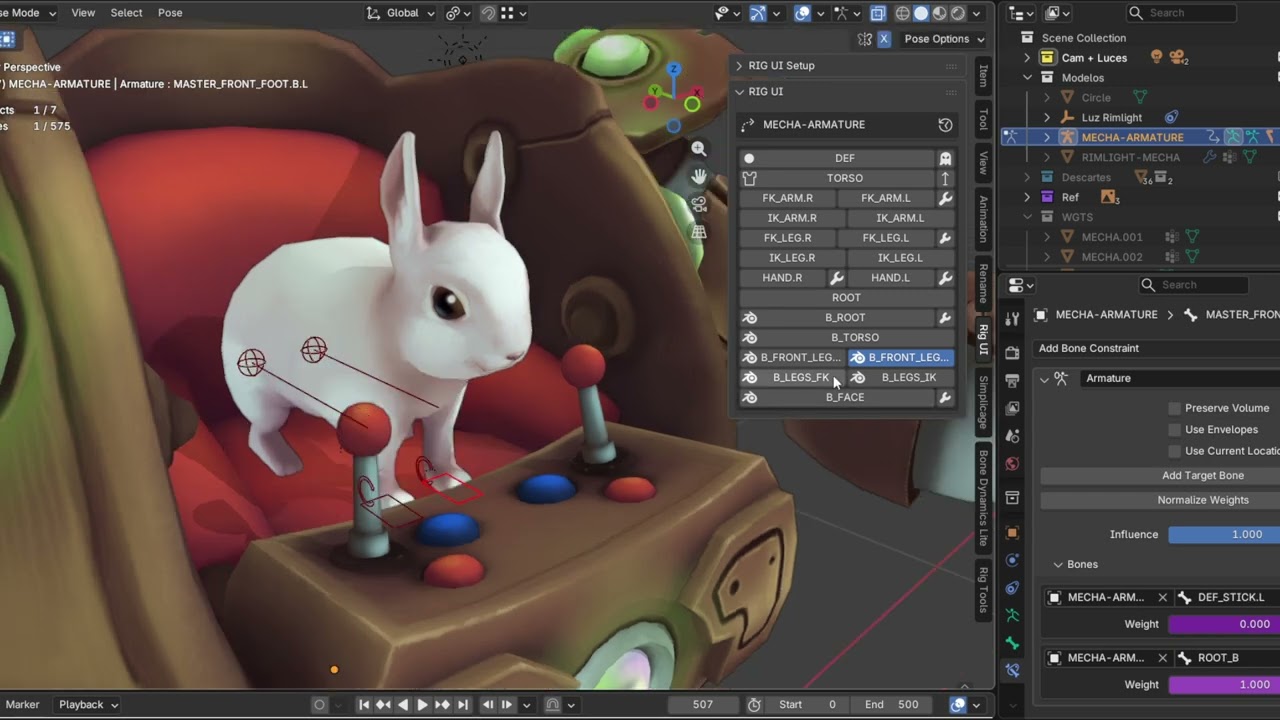Click the Influence slider value
This screenshot has width=1280, height=720.
(1224, 535)
